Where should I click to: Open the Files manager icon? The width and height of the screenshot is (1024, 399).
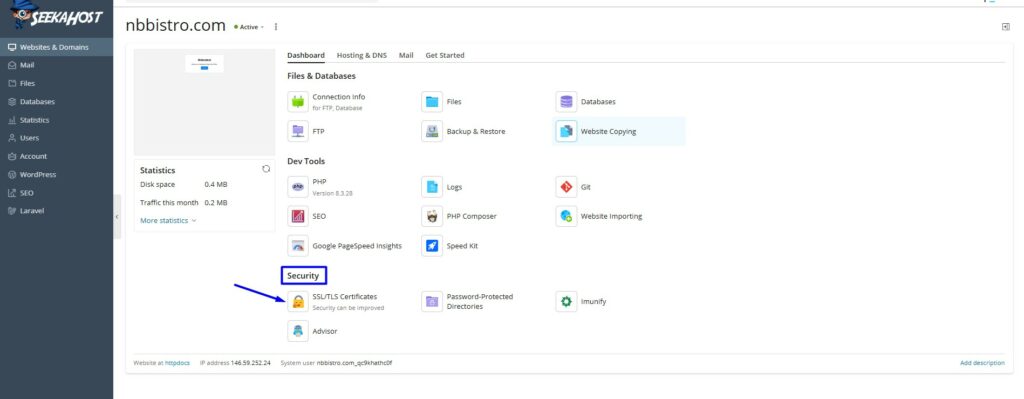coord(432,102)
